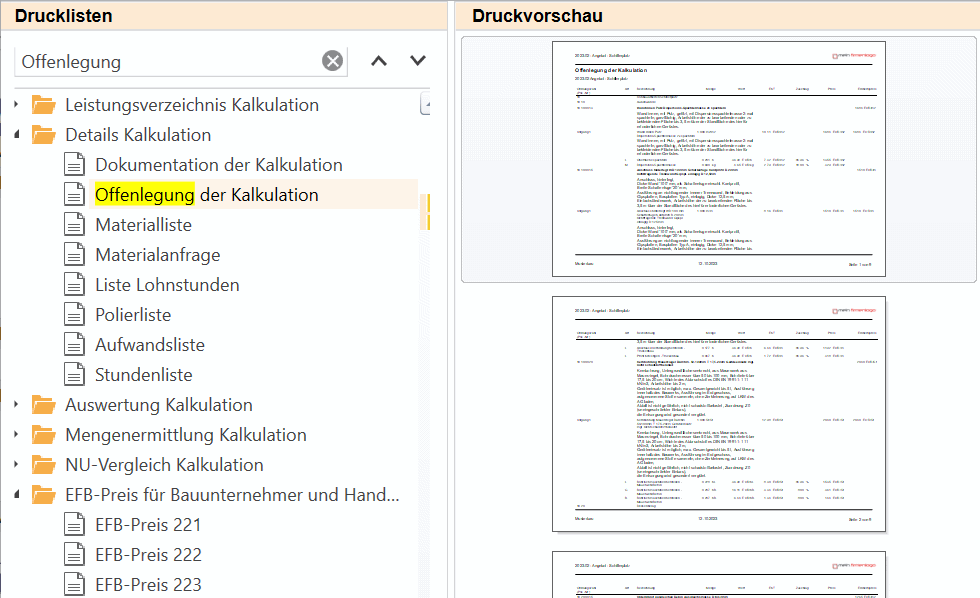
Task: Click Auswertung Kalkulation folder icon
Action: pyautogui.click(x=44, y=404)
